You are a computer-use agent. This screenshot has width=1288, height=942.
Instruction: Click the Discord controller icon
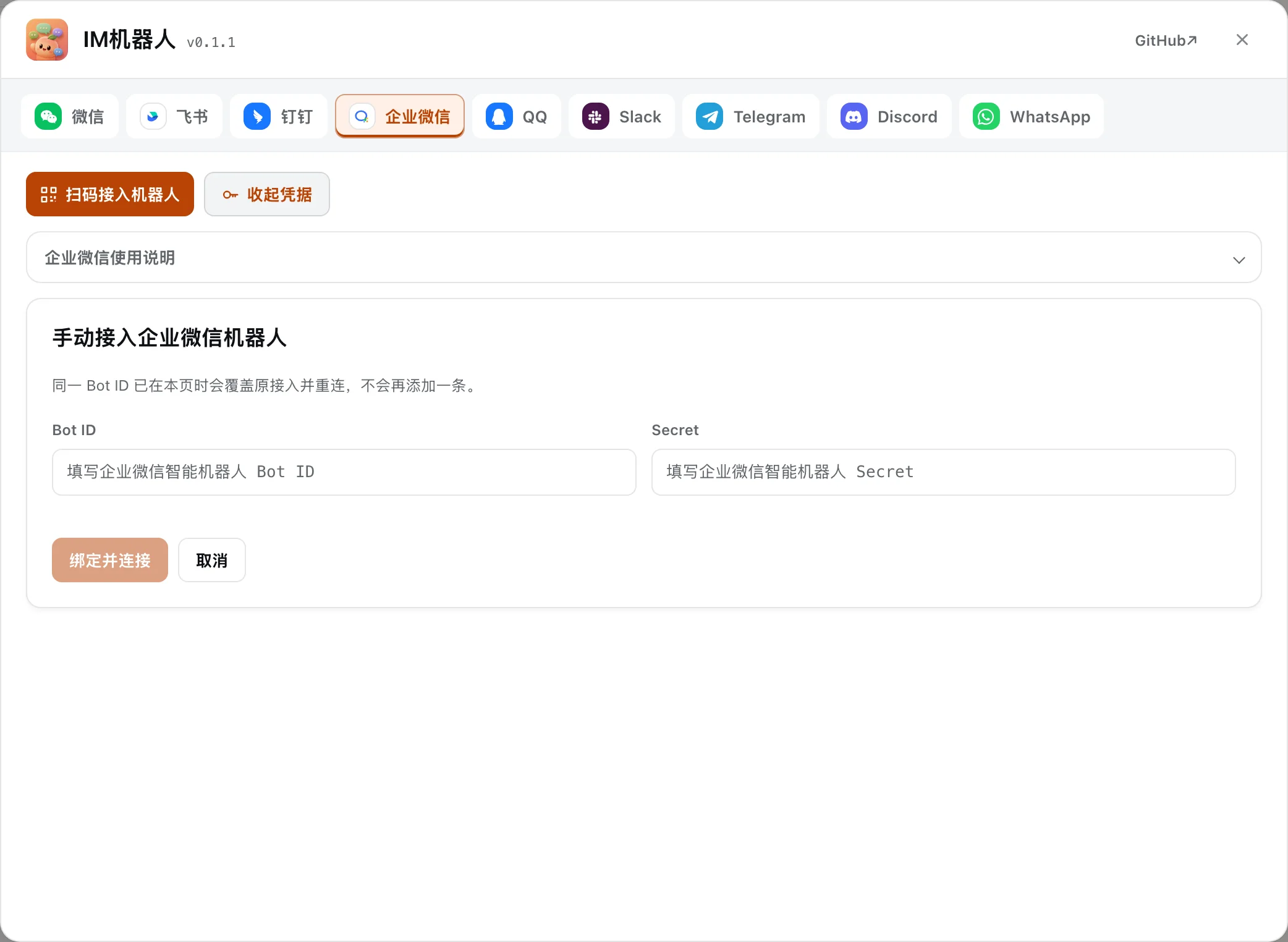[x=854, y=116]
